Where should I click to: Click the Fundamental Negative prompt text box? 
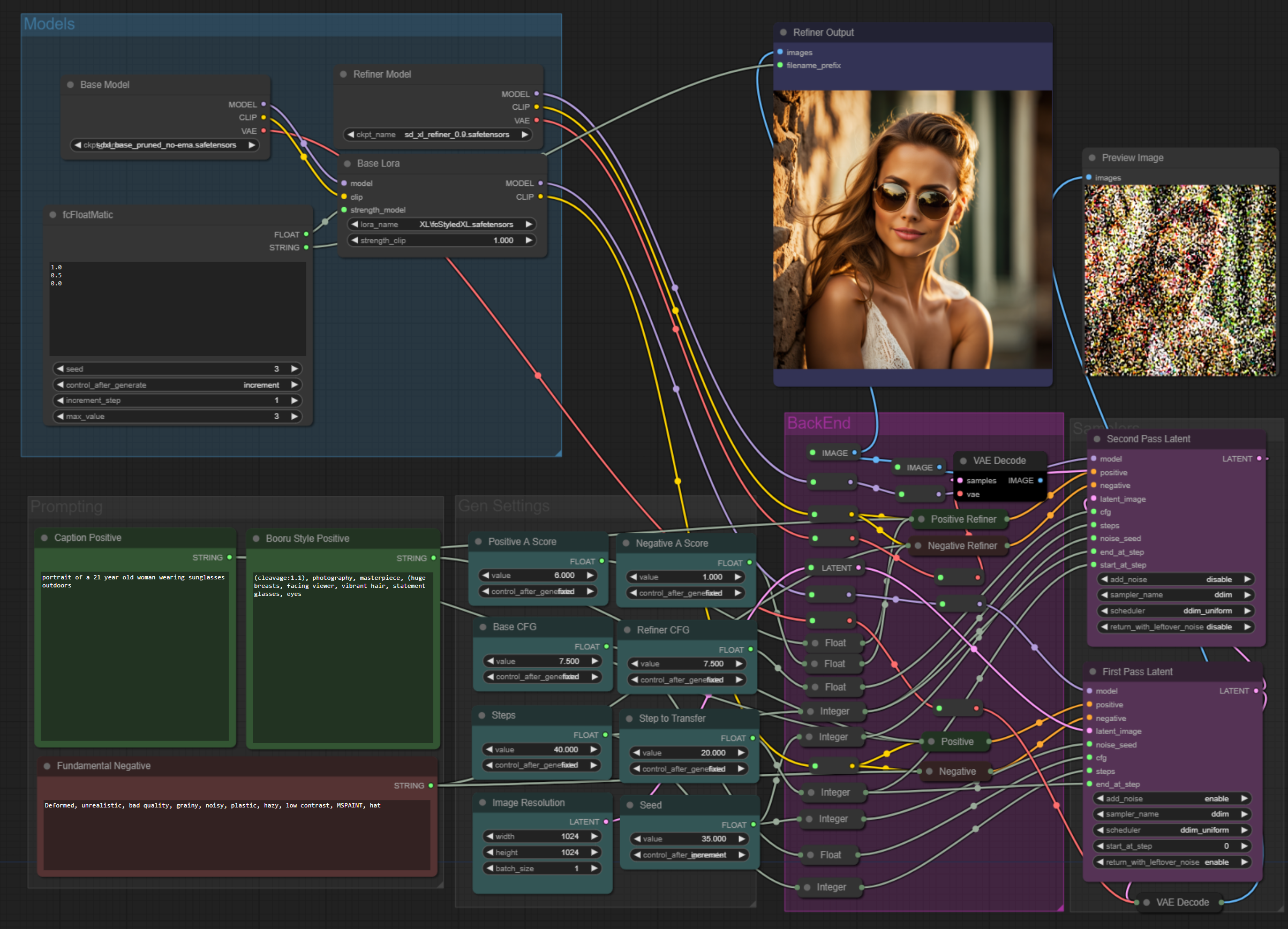(236, 834)
